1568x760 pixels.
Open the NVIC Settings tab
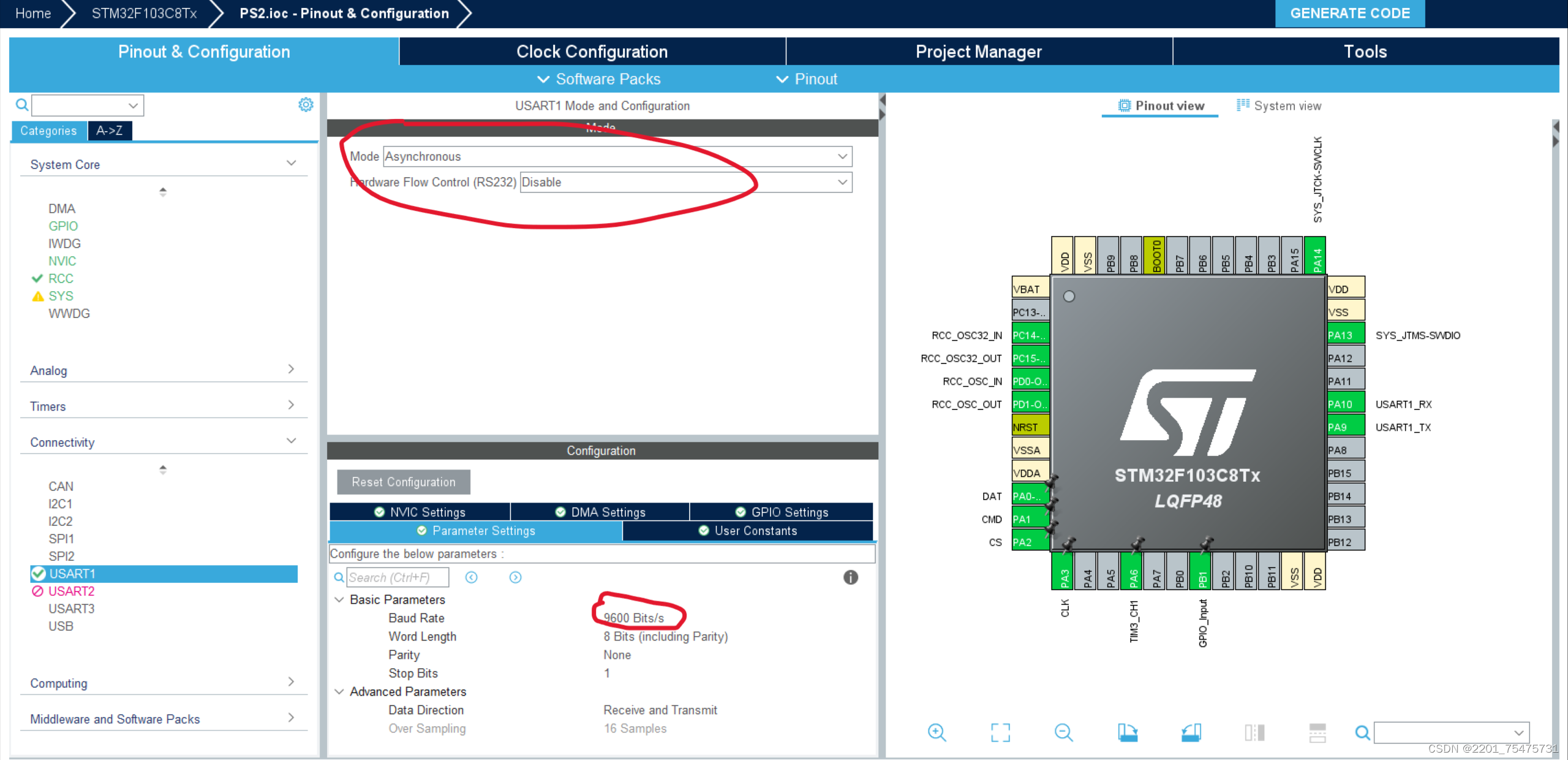[x=420, y=512]
